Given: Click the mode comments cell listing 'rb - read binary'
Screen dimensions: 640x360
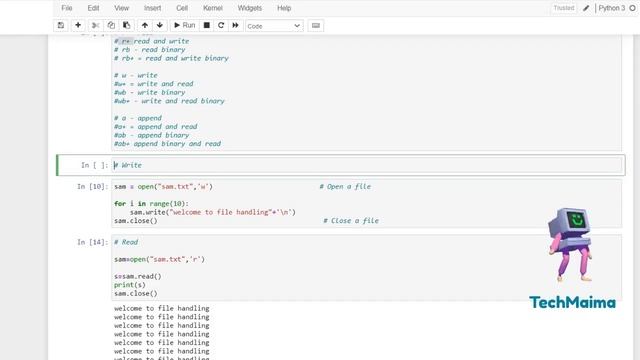Looking at the screenshot, I should pos(367,93).
